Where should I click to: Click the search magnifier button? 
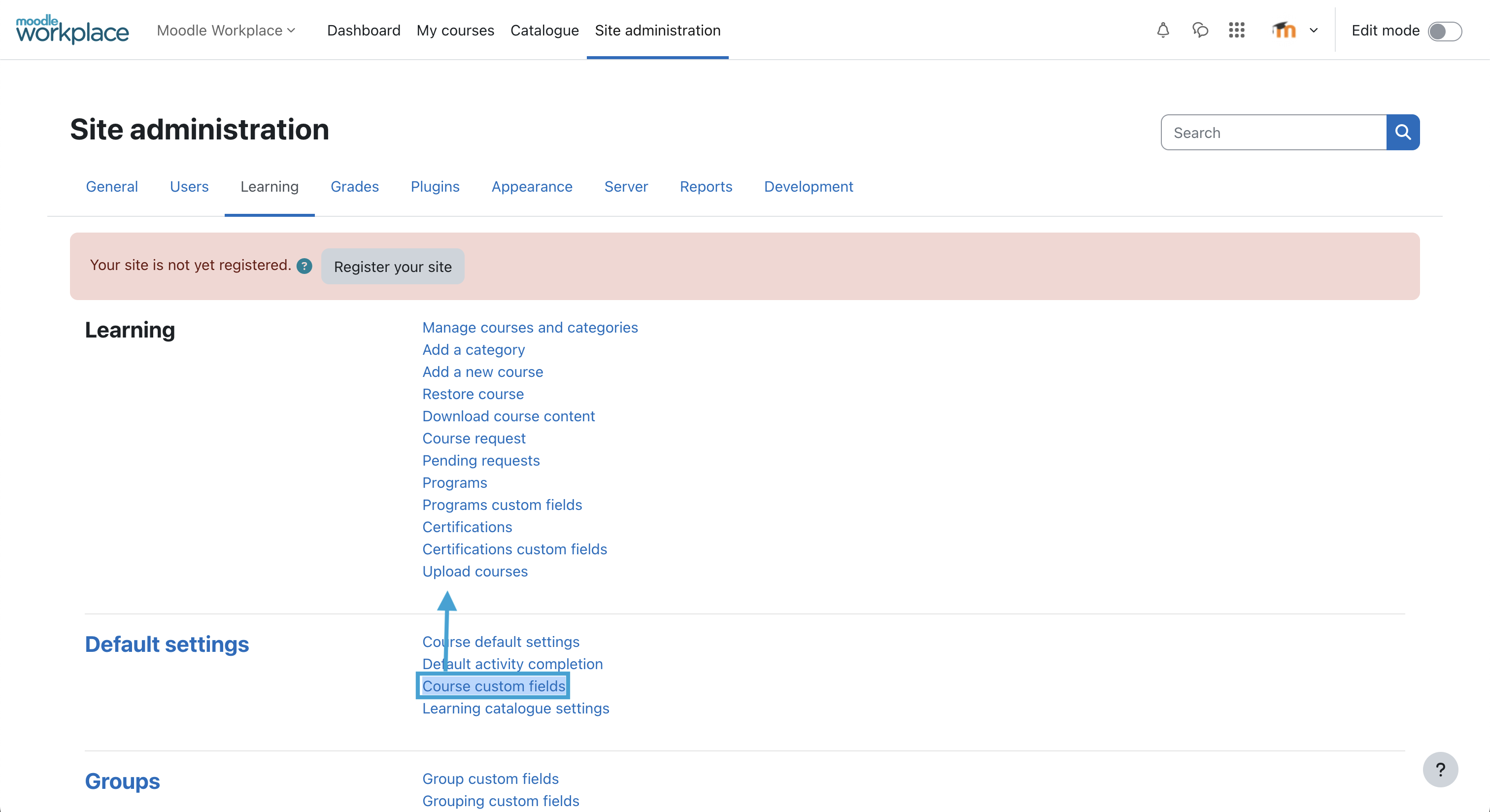[1403, 133]
